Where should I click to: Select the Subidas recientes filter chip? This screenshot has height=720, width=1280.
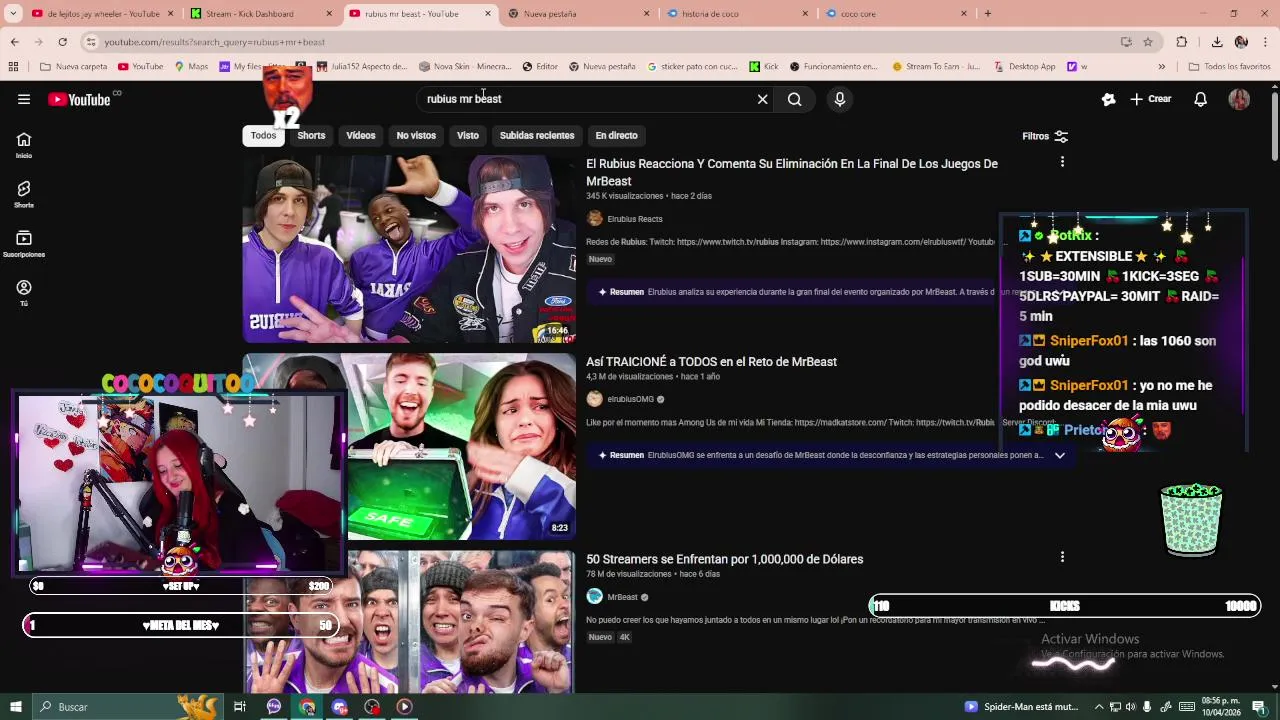coord(537,136)
